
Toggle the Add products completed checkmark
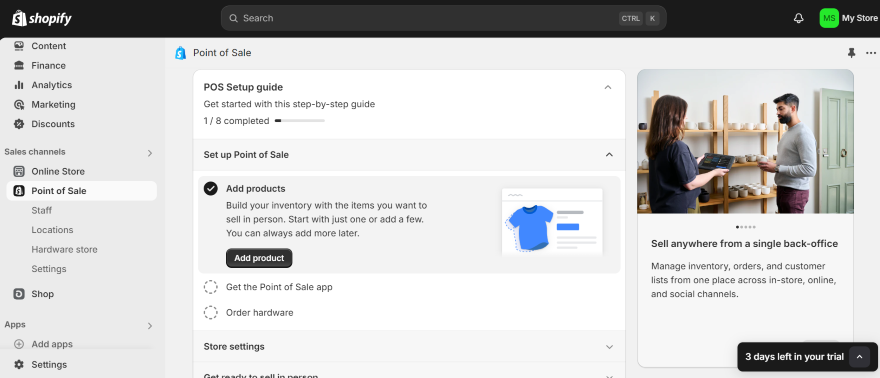(210, 188)
